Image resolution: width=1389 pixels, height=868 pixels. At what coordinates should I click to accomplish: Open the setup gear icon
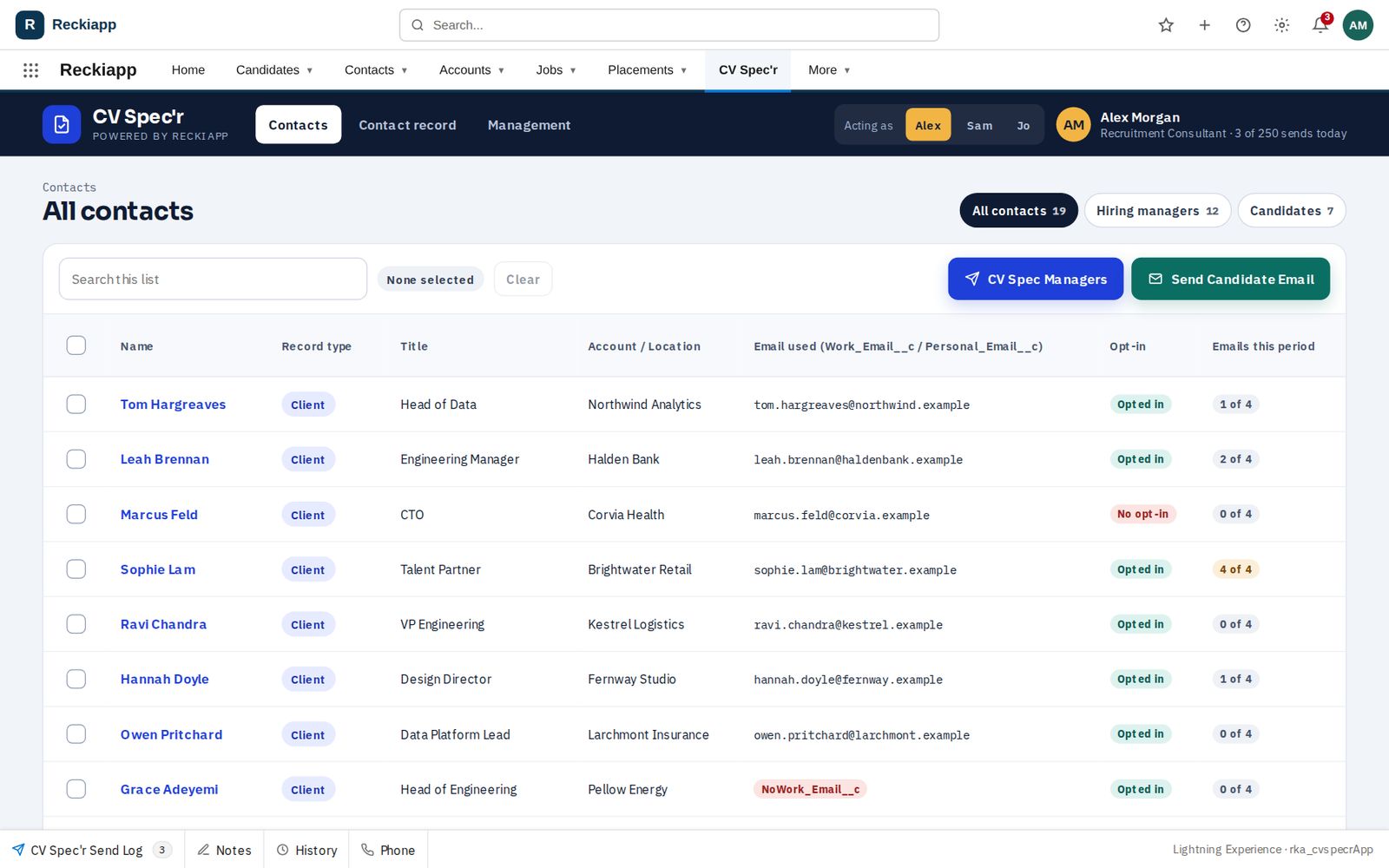point(1281,25)
